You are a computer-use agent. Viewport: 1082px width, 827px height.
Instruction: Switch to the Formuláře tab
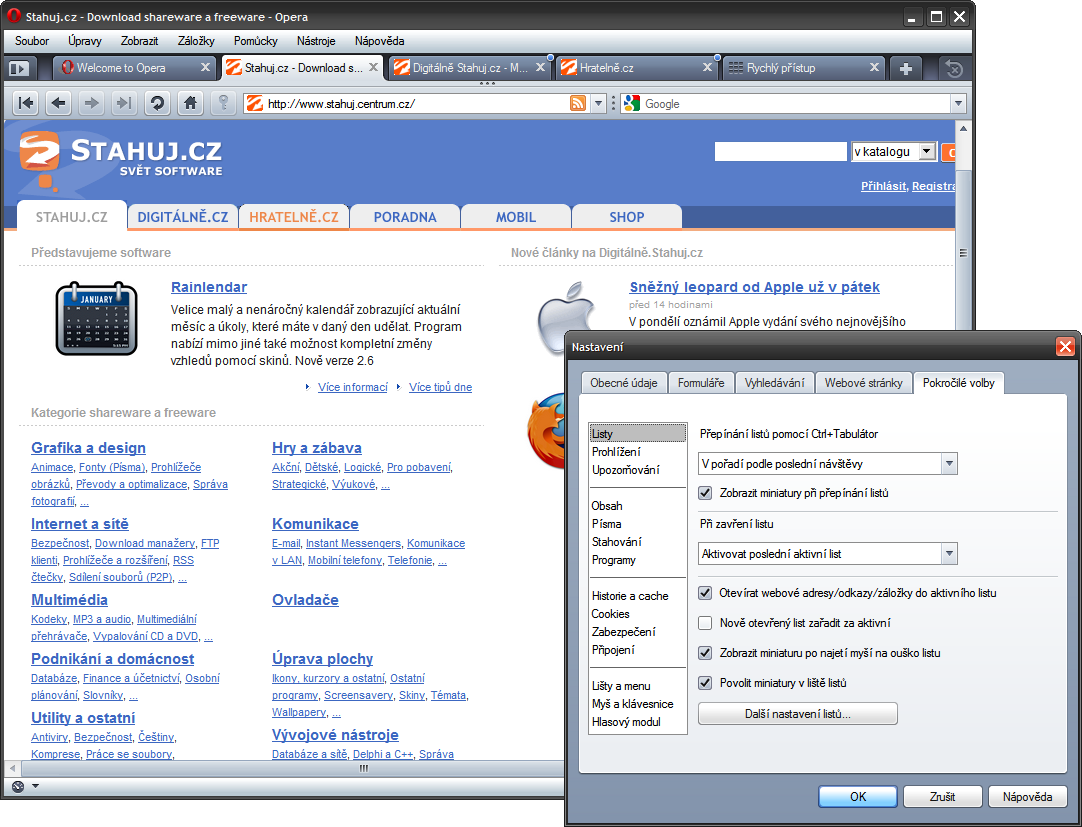(701, 382)
